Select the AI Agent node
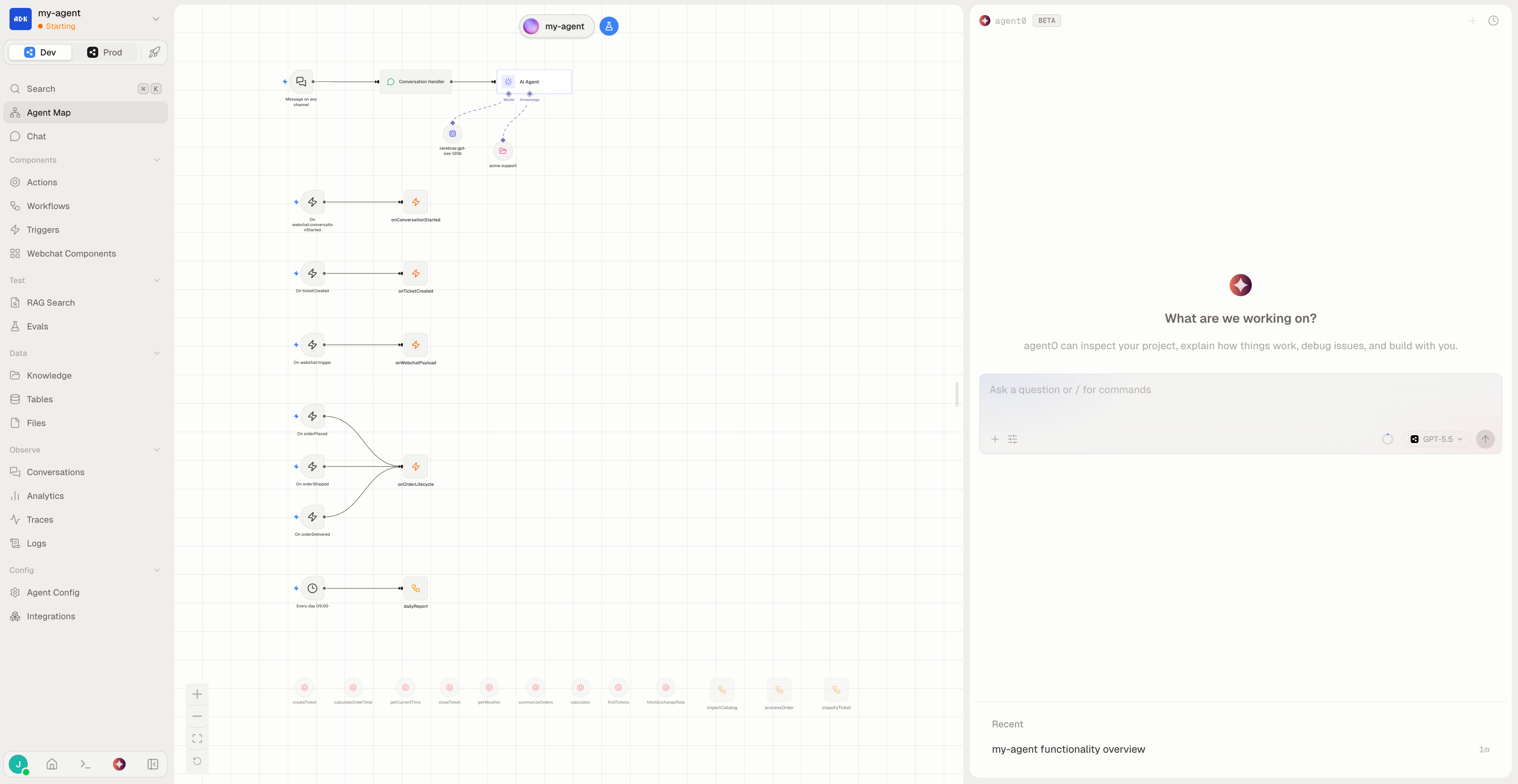The image size is (1518, 784). 534,82
